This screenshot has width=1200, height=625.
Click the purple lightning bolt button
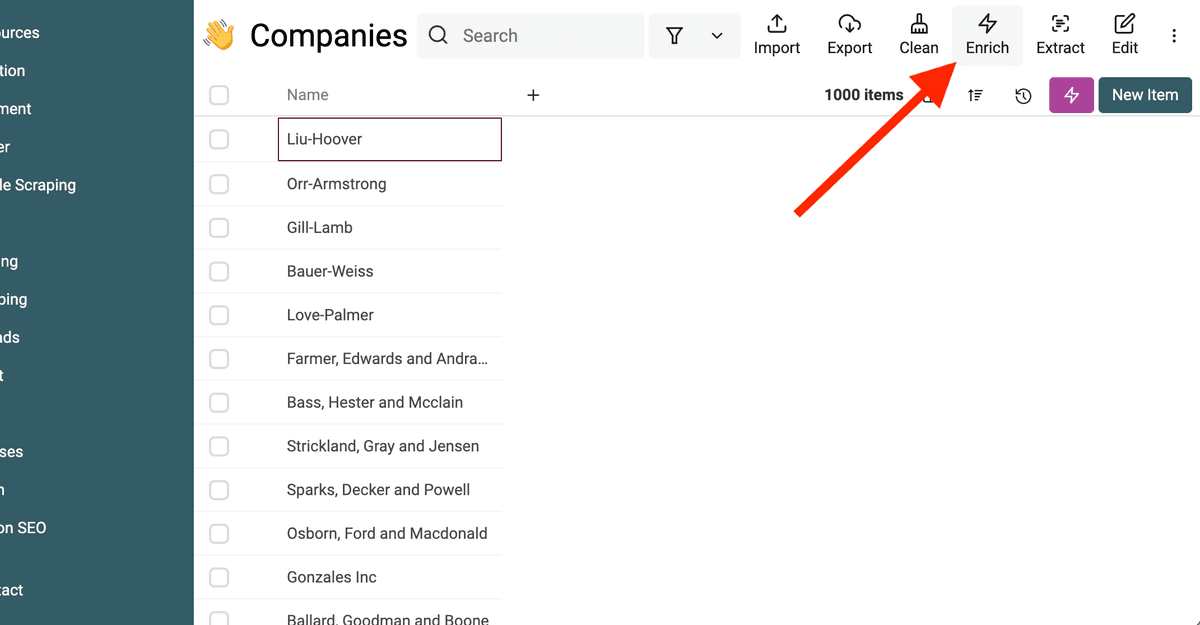coord(1071,95)
